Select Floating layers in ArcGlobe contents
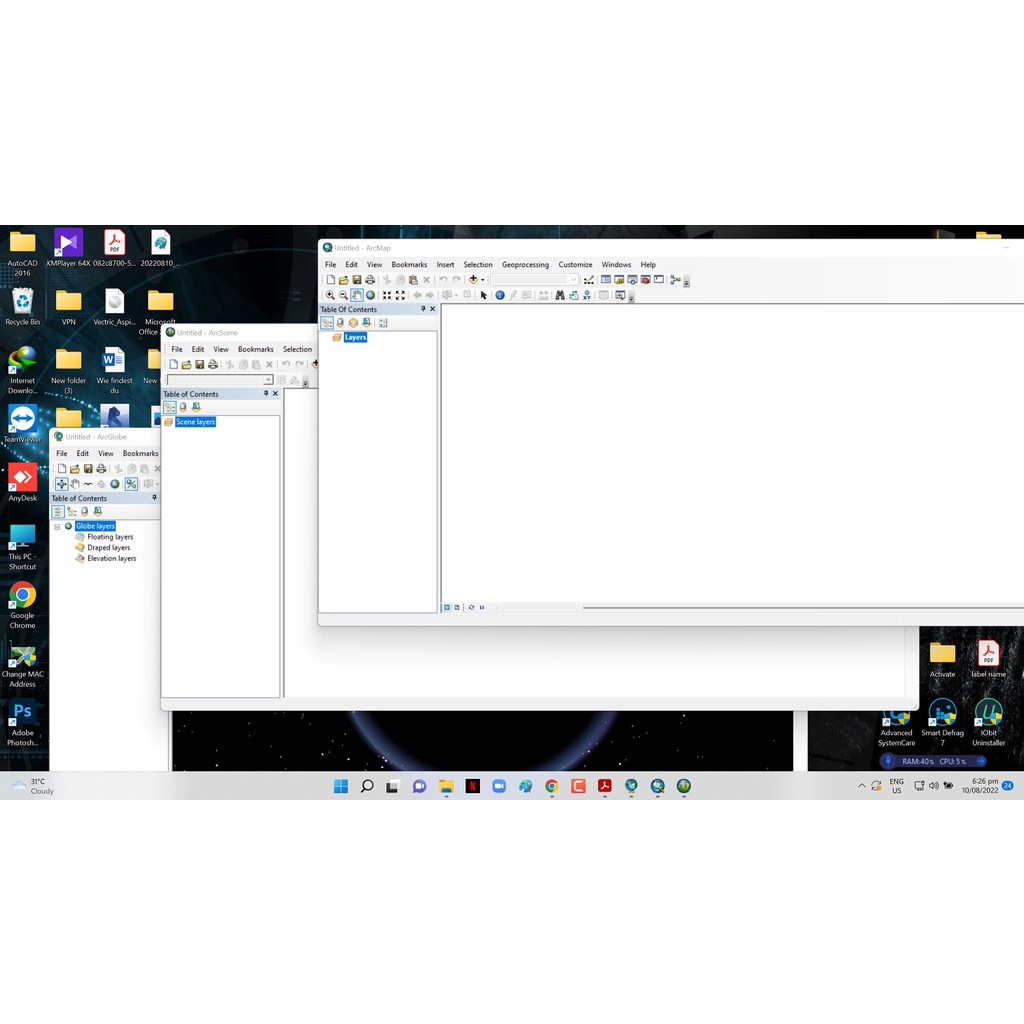 109,537
